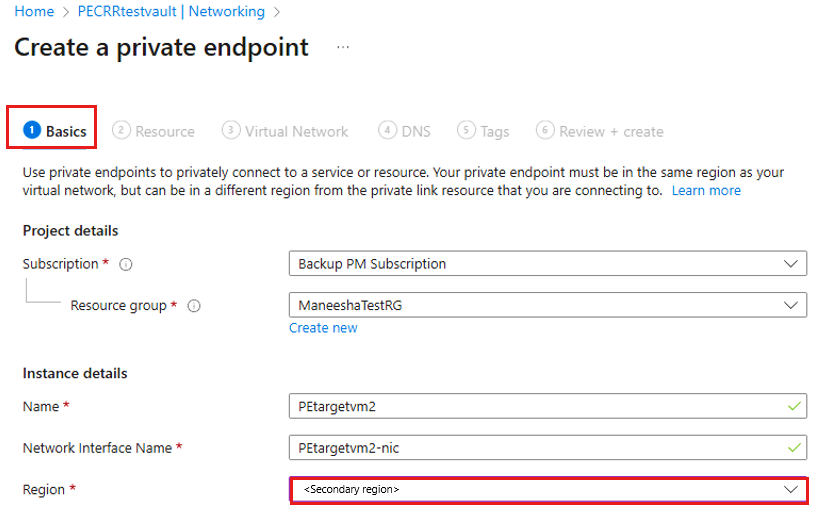The height and width of the screenshot is (519, 827).
Task: Navigate to Home breadcrumb
Action: [x=34, y=12]
